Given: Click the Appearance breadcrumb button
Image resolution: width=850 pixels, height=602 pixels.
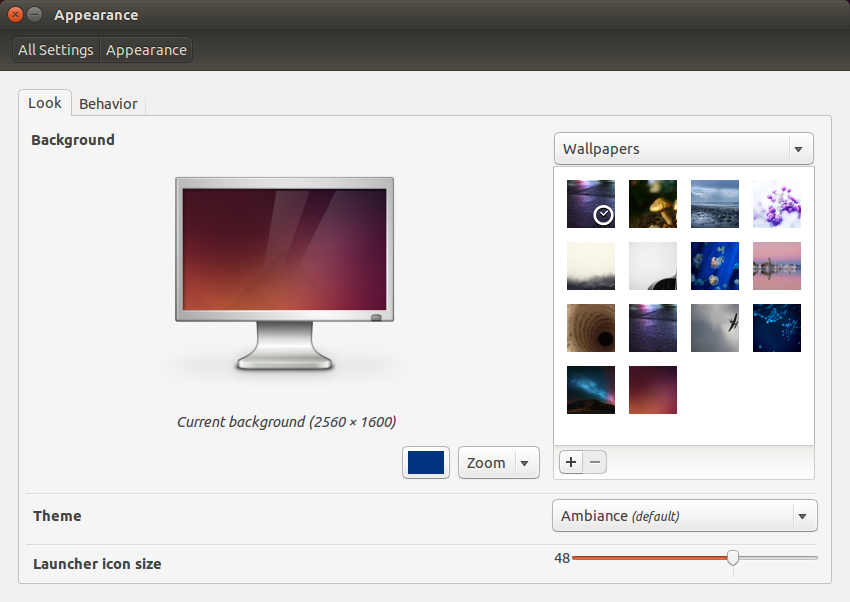Looking at the screenshot, I should point(146,50).
